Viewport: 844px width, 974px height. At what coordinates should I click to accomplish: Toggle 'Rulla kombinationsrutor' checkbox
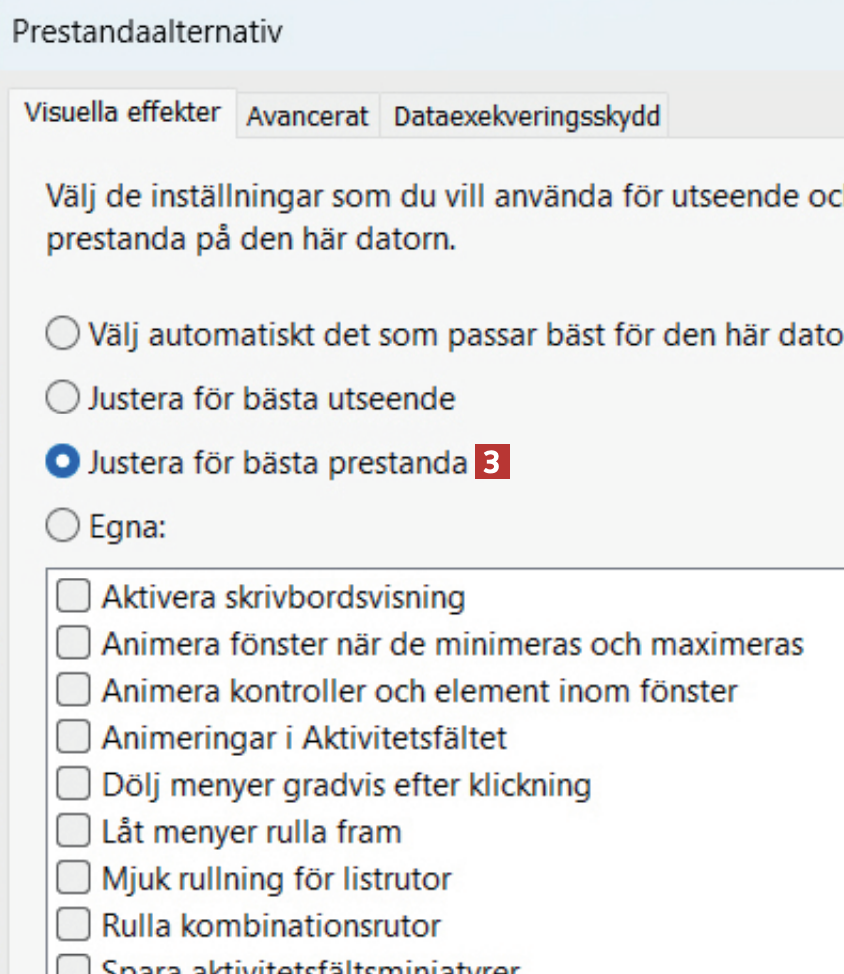[73, 926]
